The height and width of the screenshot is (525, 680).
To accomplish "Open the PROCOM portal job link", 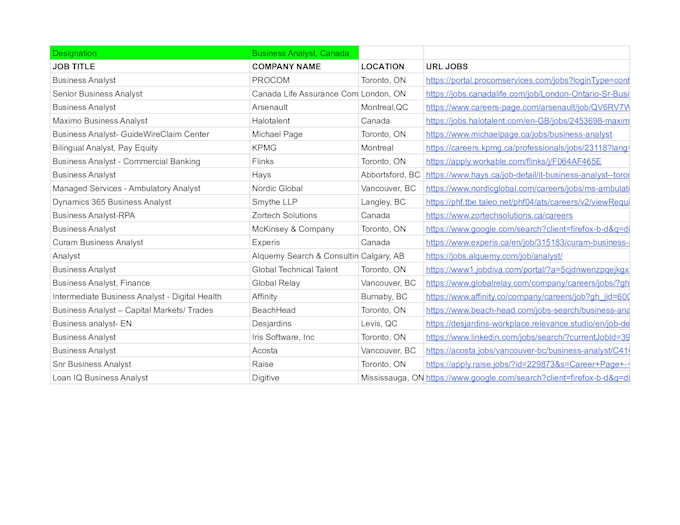I will coord(527,80).
